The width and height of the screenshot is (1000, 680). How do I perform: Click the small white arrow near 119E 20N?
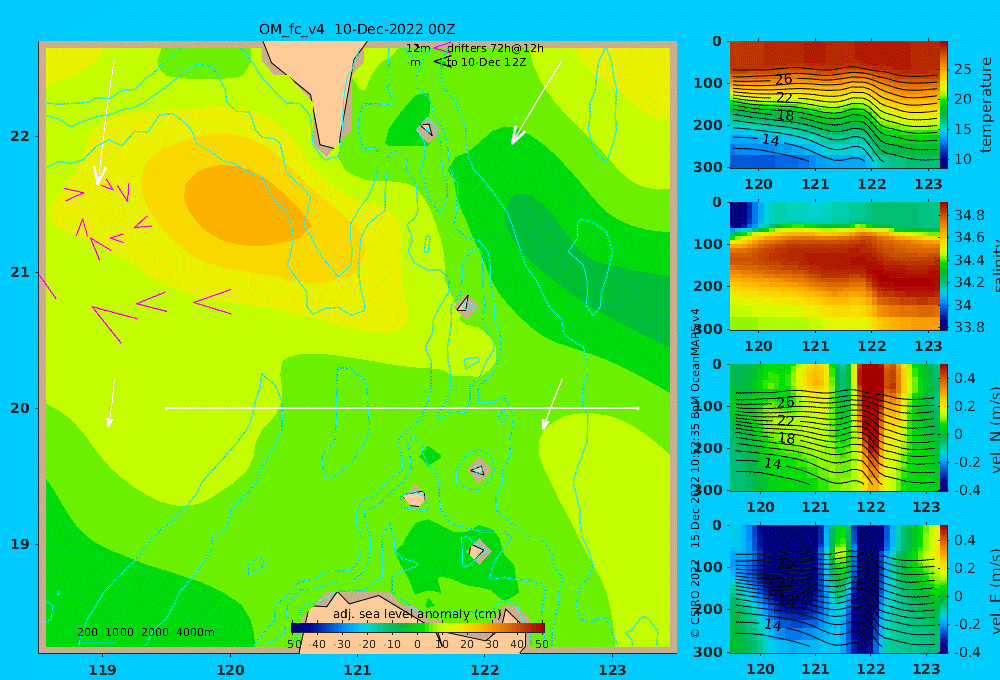click(111, 403)
